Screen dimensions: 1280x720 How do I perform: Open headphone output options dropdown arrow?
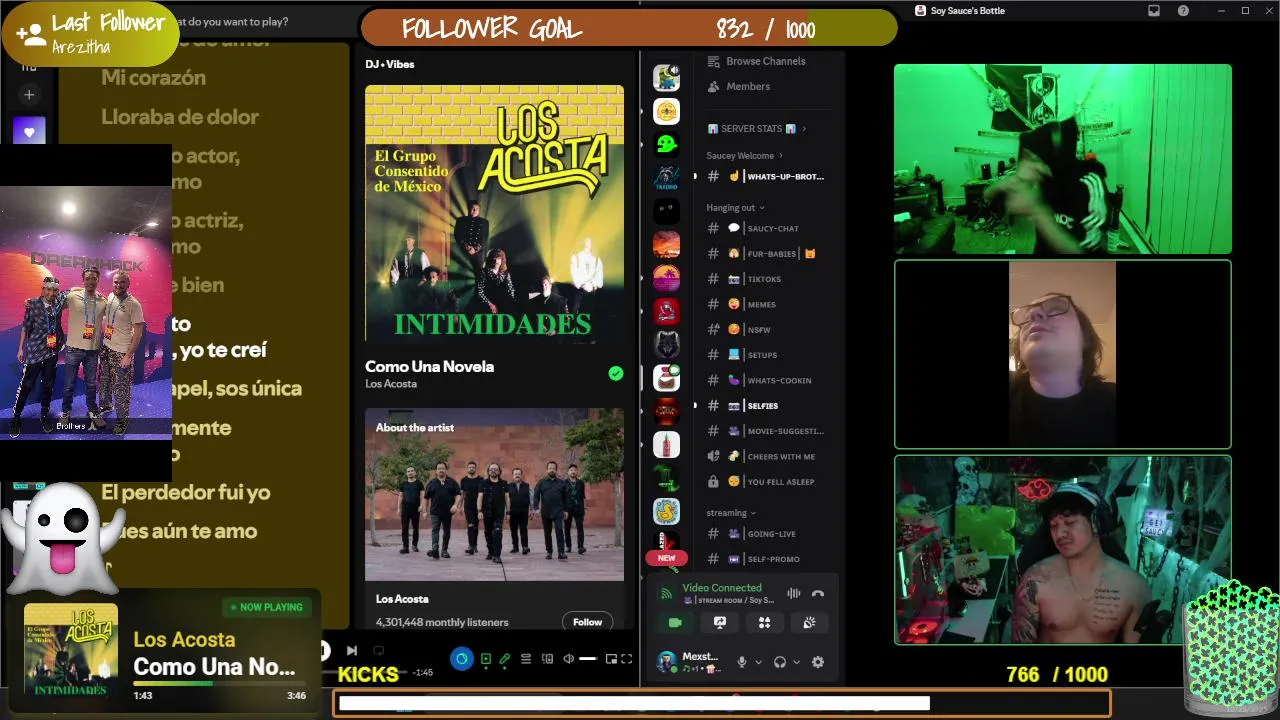click(x=797, y=662)
